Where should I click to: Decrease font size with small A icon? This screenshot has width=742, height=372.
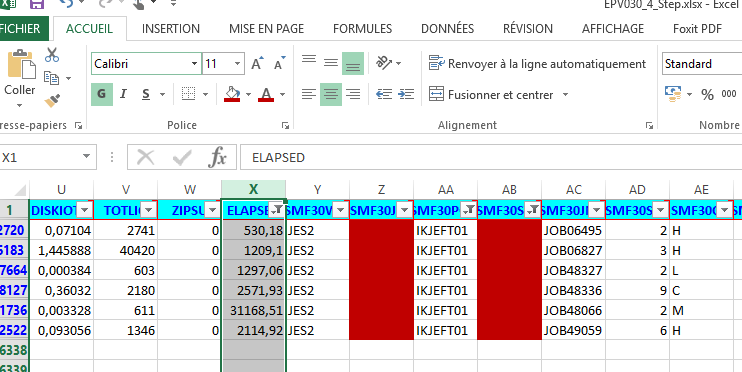280,64
